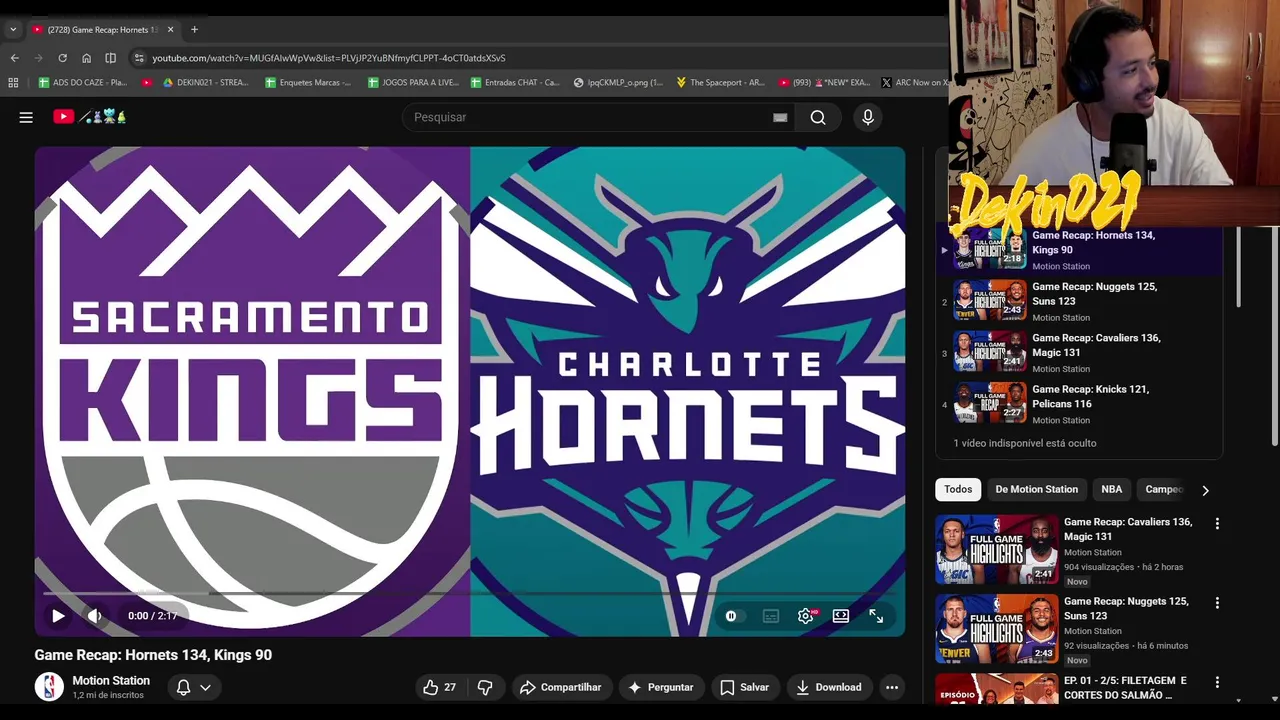Open playlist item Knicks 121, Pelicans 116
The height and width of the screenshot is (720, 1280).
point(1078,403)
